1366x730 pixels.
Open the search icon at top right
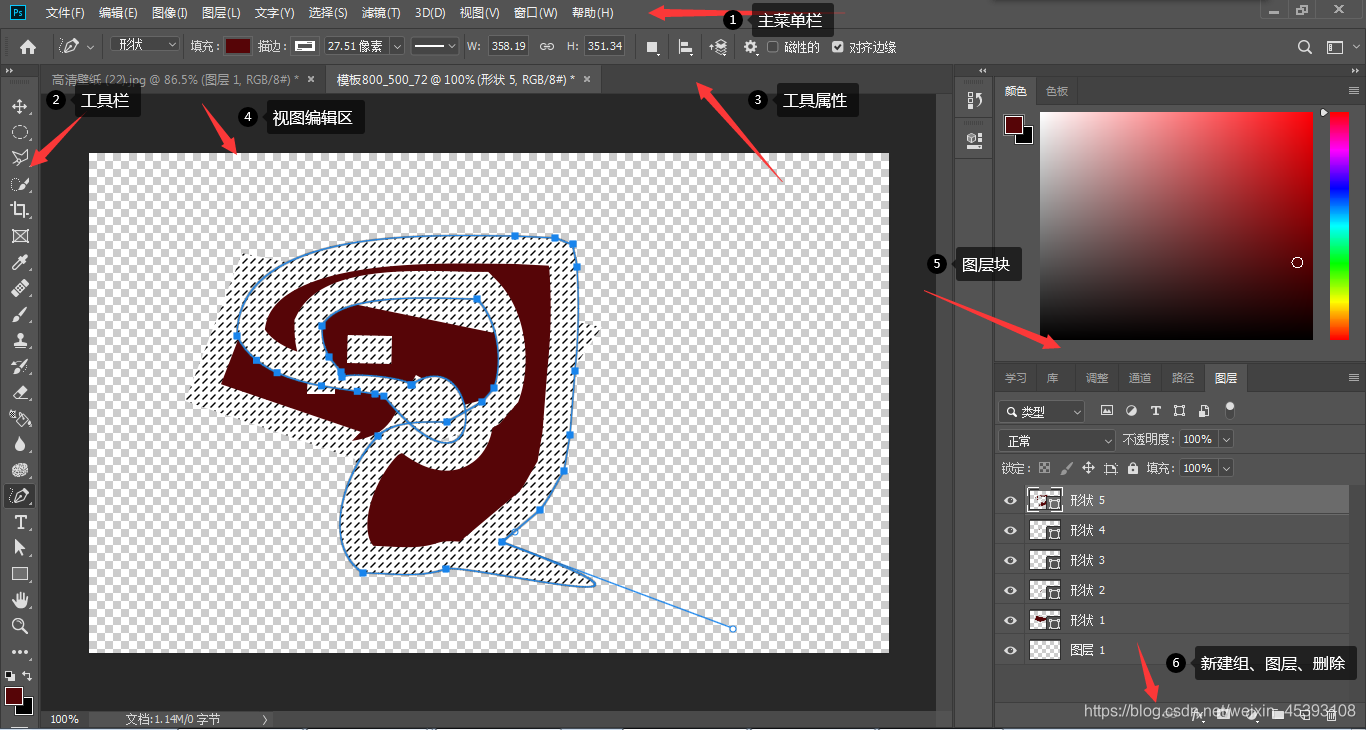tap(1305, 46)
